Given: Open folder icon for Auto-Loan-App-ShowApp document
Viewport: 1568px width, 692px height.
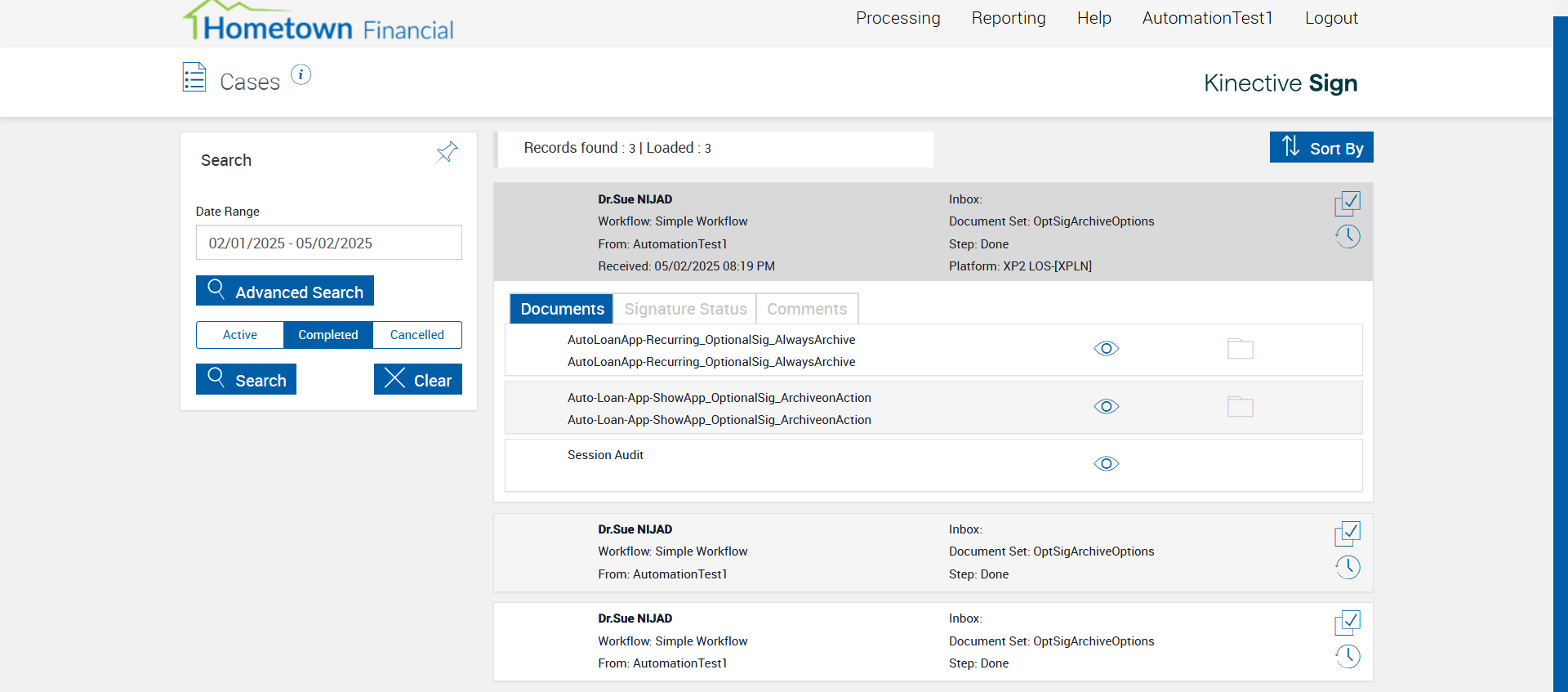Looking at the screenshot, I should pos(1240,407).
